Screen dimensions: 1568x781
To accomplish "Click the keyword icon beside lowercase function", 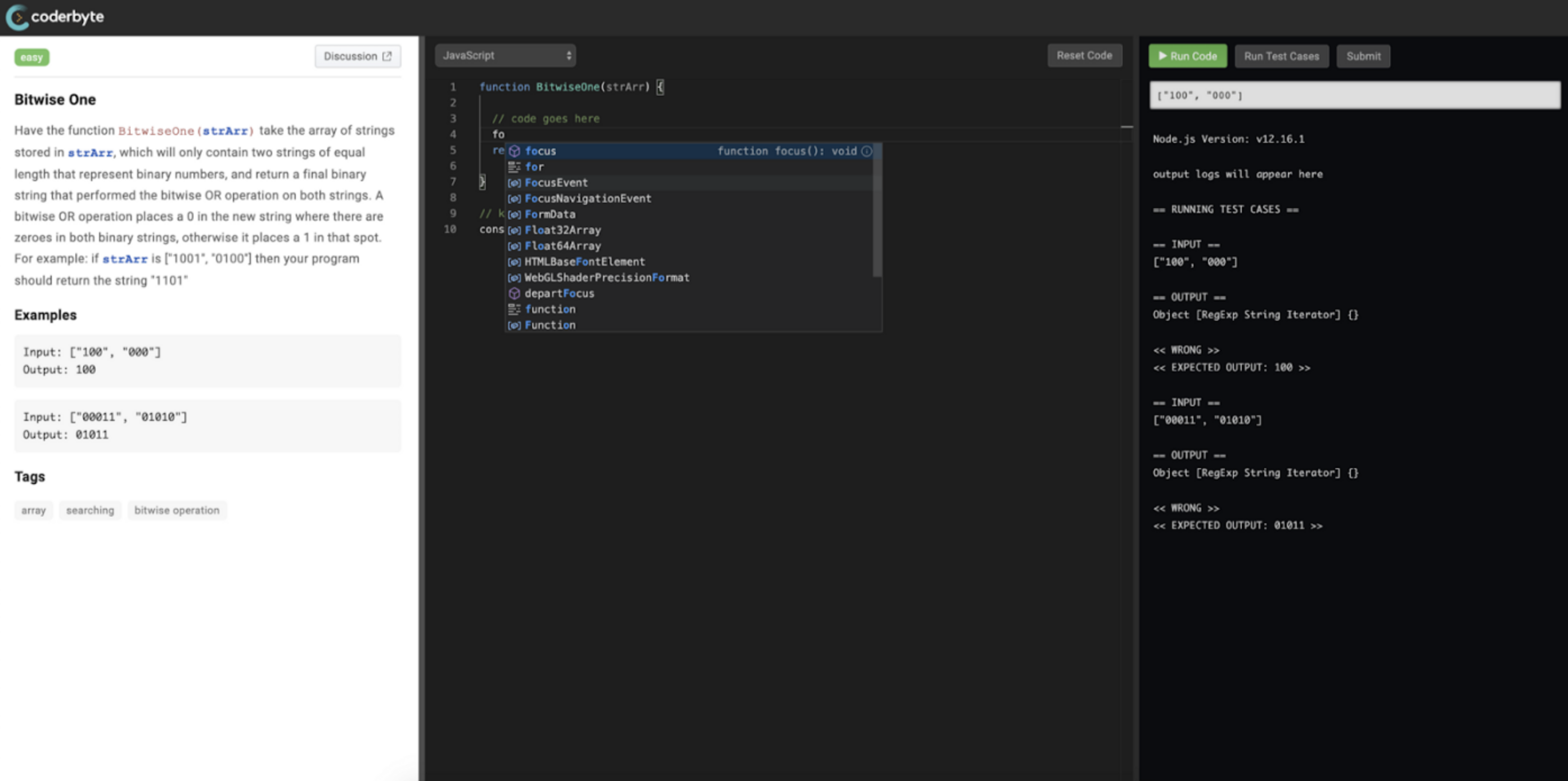I will tap(515, 309).
